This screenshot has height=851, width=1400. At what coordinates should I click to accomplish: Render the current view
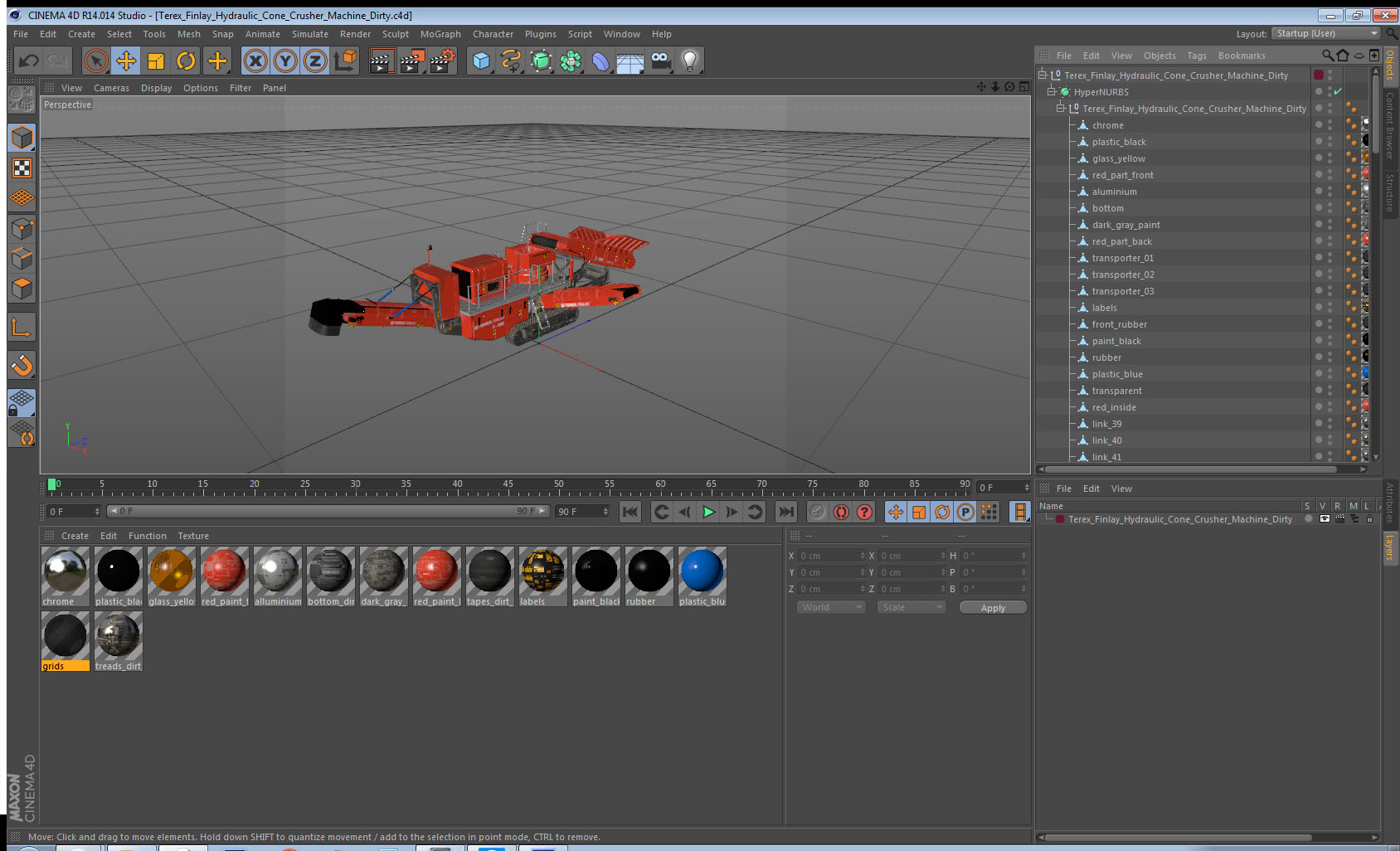pyautogui.click(x=382, y=61)
